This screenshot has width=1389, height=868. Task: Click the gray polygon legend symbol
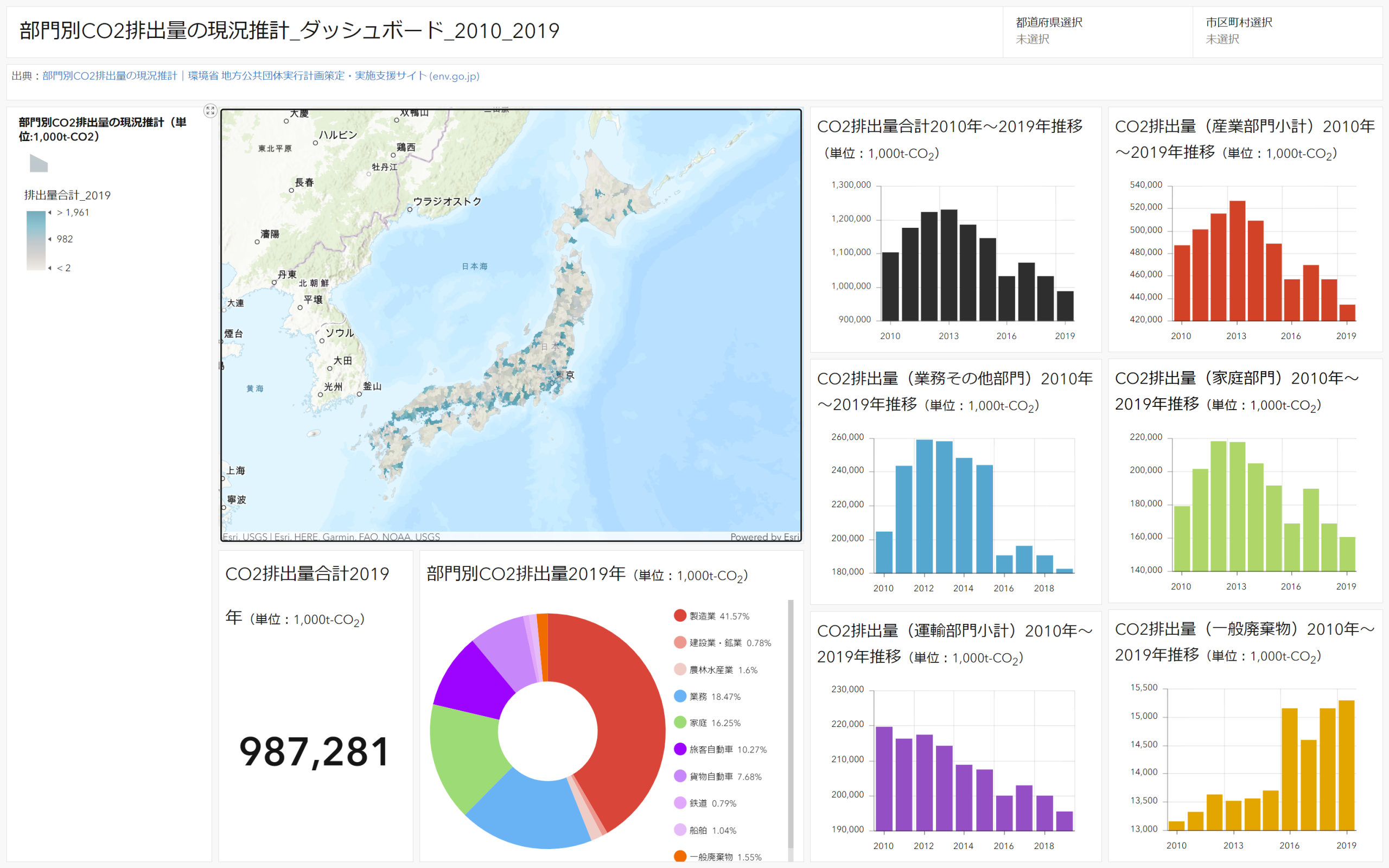point(39,164)
